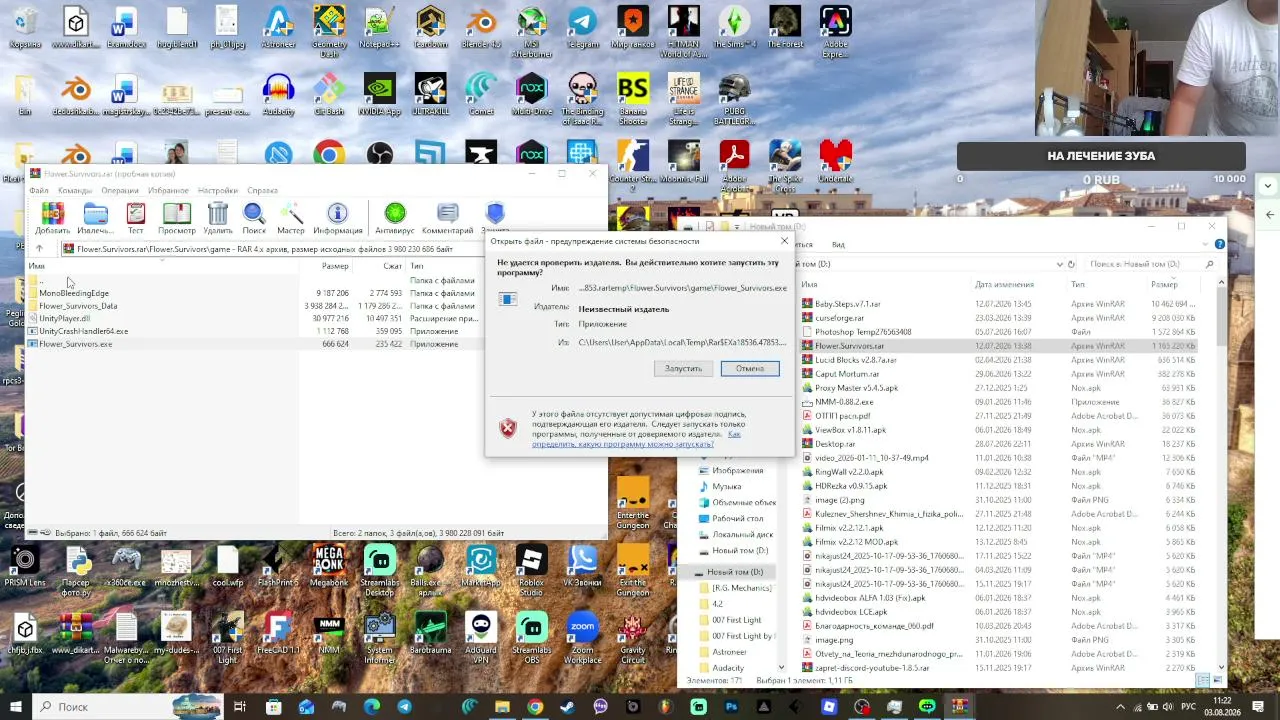Click the Поиск (Find) magnifier icon in WinRAR
This screenshot has width=1280, height=720.
pos(254,219)
